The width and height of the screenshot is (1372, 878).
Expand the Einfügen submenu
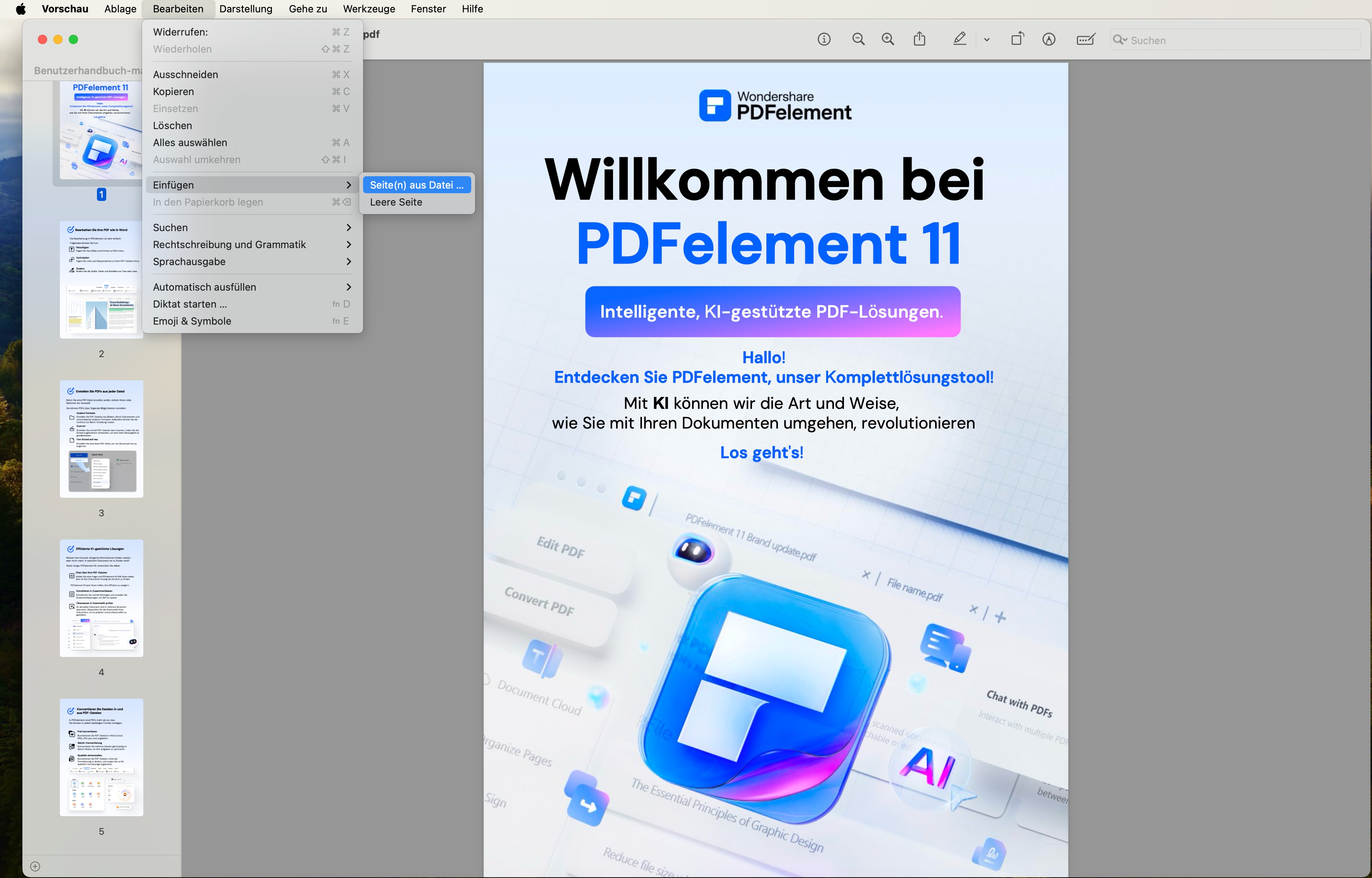[252, 185]
